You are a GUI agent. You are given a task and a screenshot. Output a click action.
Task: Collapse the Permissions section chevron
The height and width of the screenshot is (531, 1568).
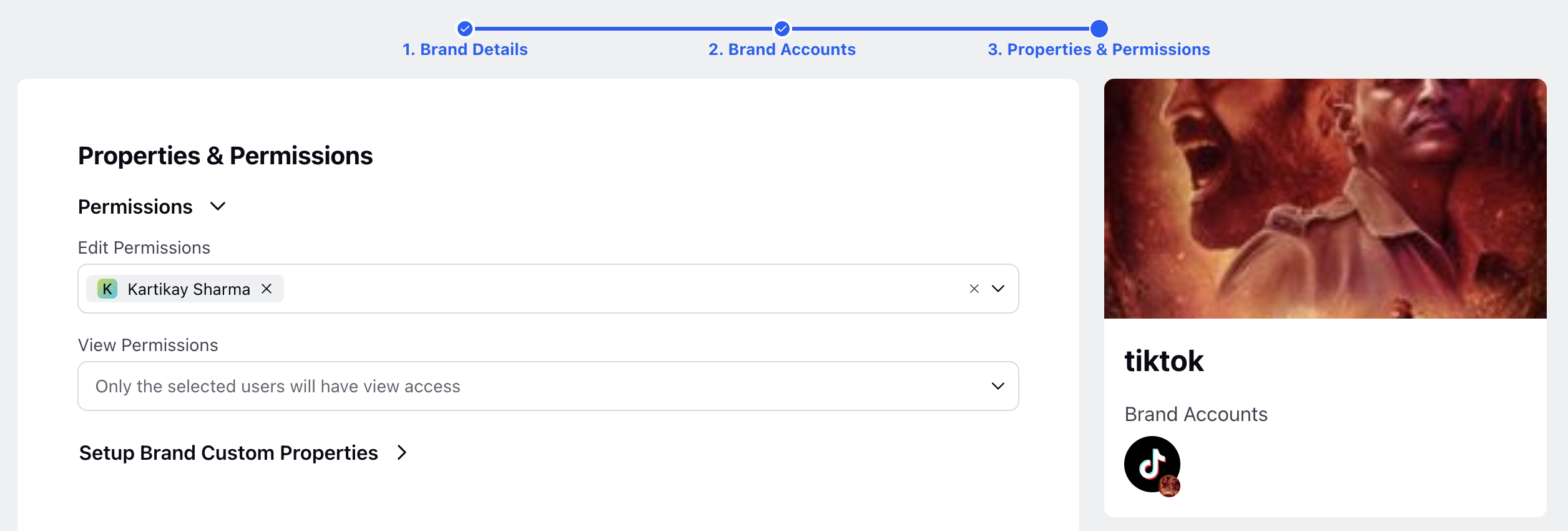[x=218, y=206]
